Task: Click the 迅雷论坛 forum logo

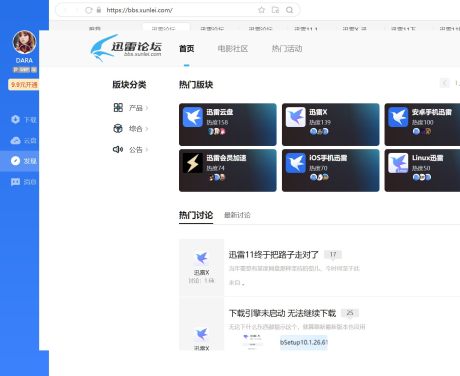Action: [126, 48]
